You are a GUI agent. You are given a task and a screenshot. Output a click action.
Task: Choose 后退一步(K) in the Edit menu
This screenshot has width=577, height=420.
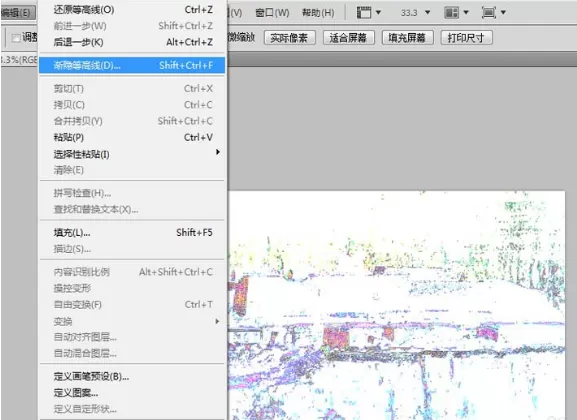click(132, 42)
